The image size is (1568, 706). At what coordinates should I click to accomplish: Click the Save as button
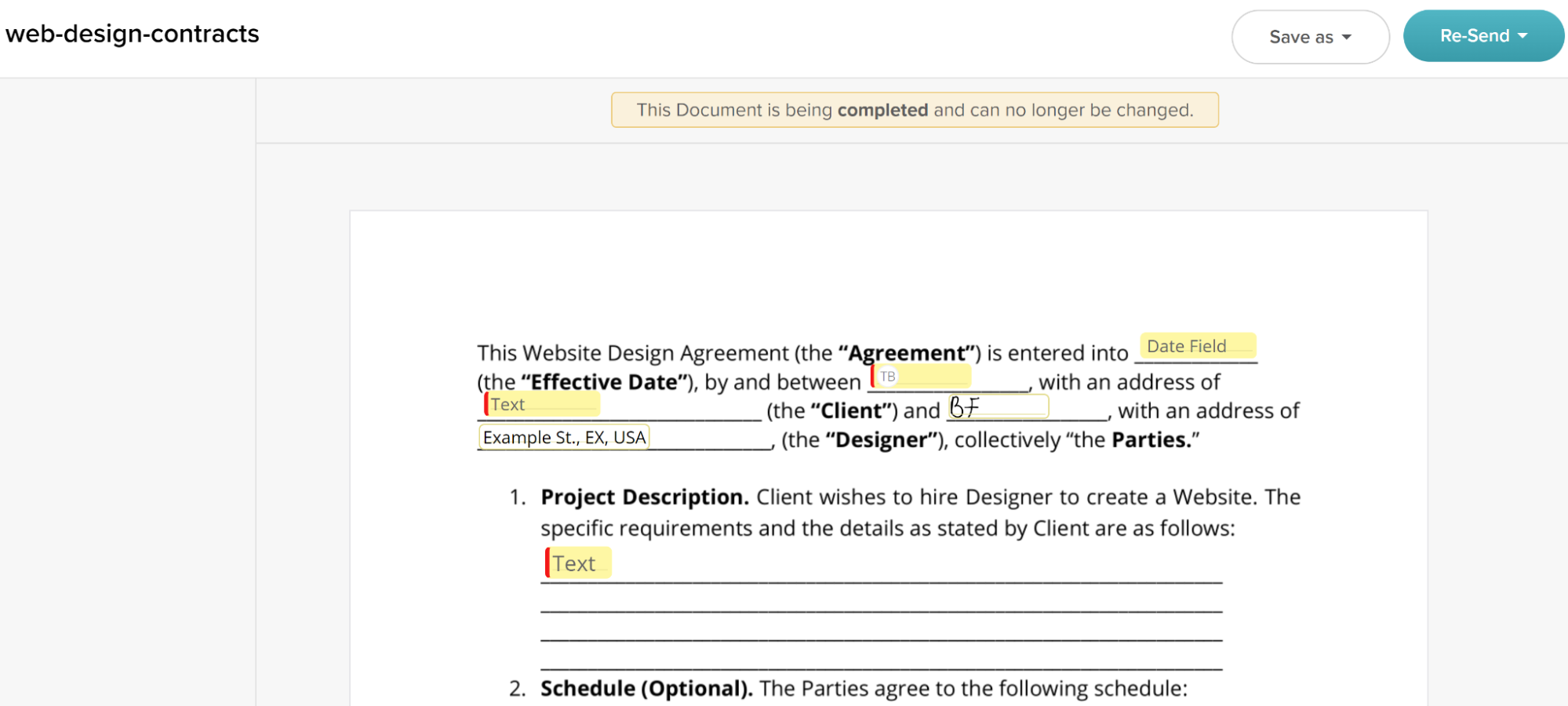[1301, 36]
